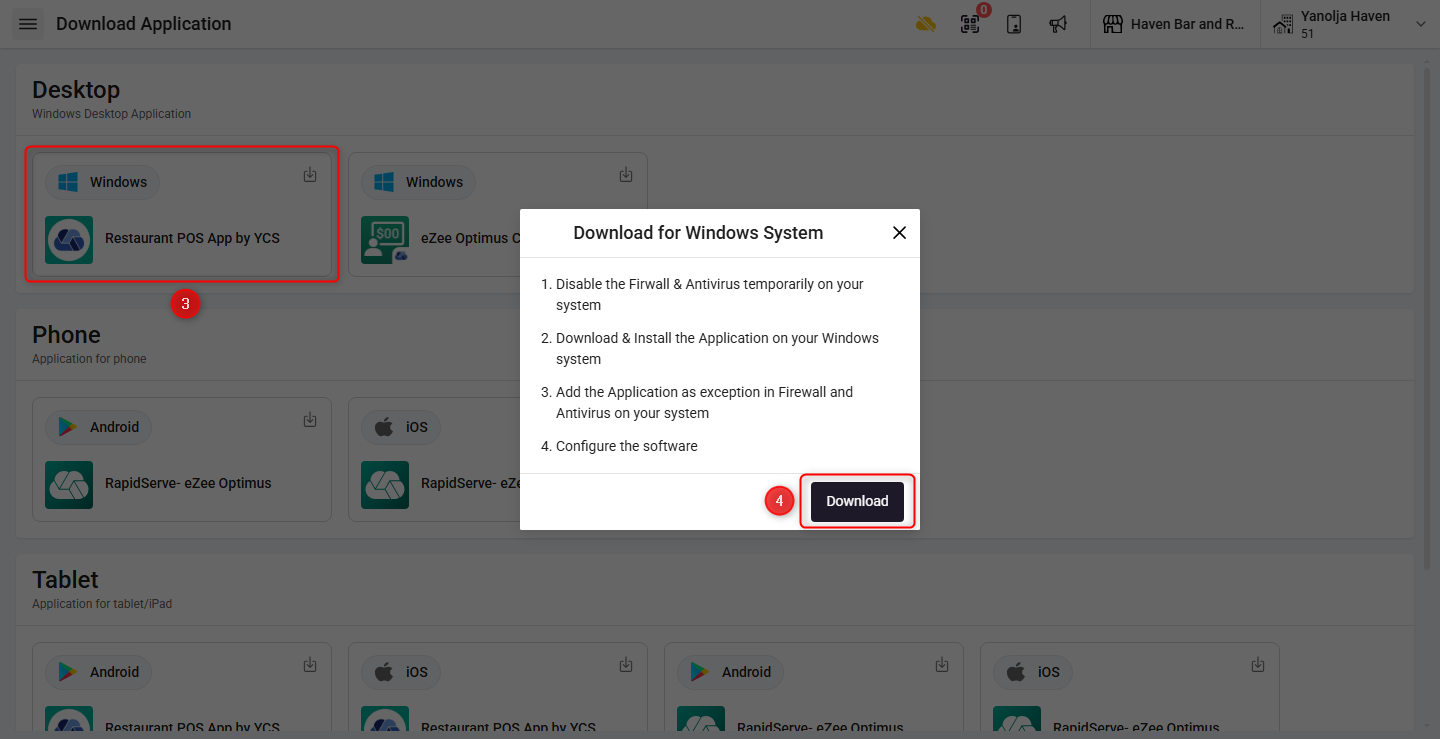Click download icon on eZee Optimus desktop card
This screenshot has height=739, width=1440.
tap(626, 175)
